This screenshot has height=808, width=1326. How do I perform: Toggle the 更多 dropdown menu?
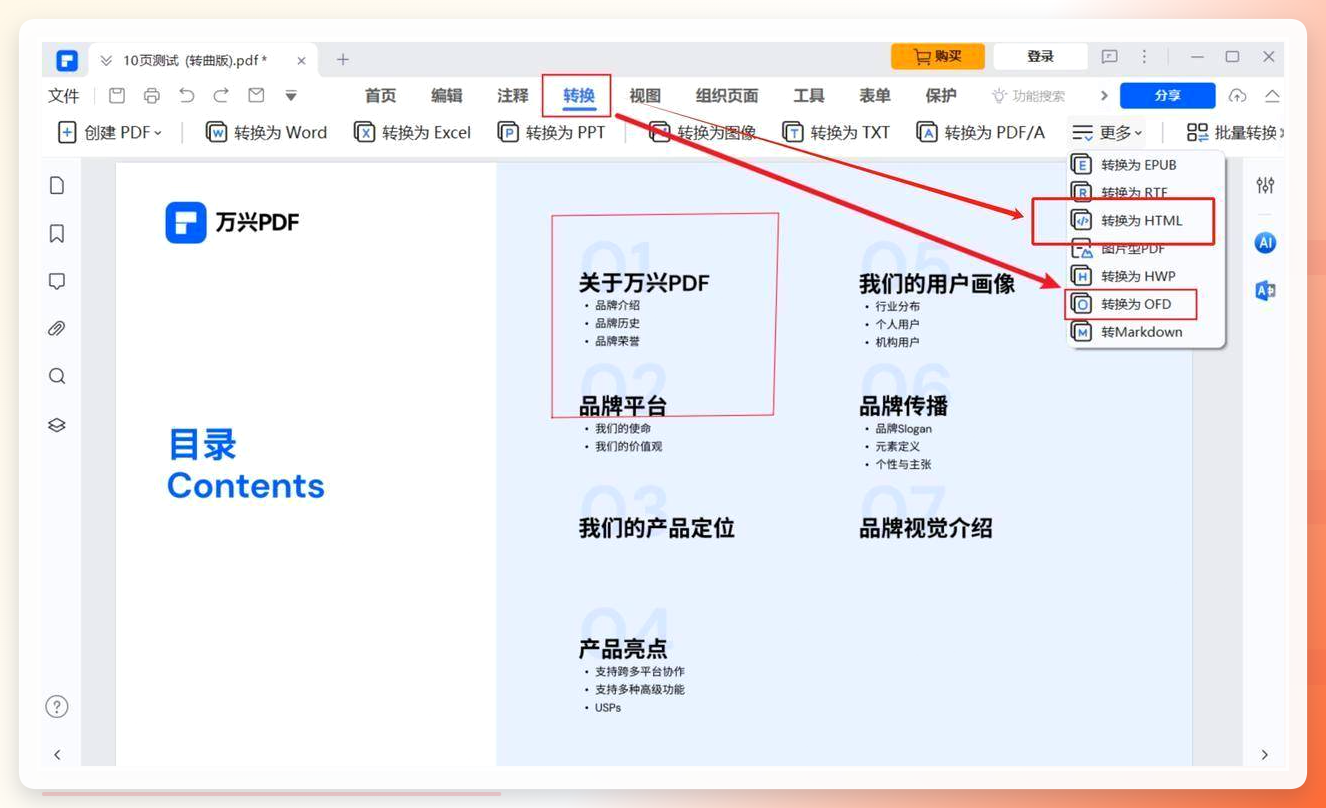click(x=1106, y=132)
